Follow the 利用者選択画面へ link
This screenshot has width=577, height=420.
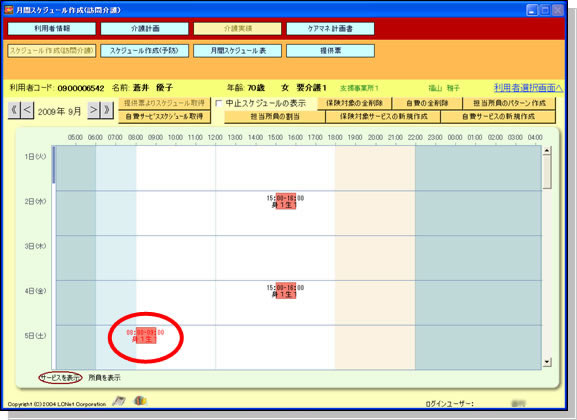[528, 88]
